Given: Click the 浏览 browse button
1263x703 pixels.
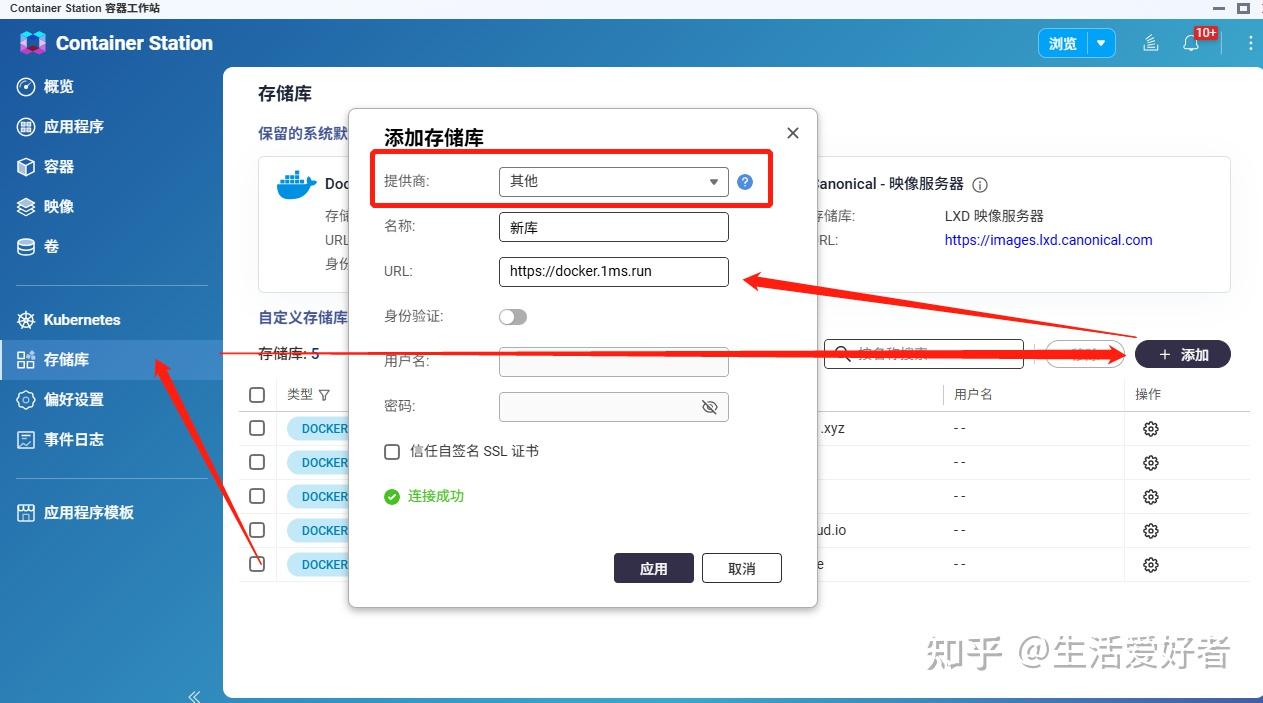Looking at the screenshot, I should pyautogui.click(x=1063, y=44).
